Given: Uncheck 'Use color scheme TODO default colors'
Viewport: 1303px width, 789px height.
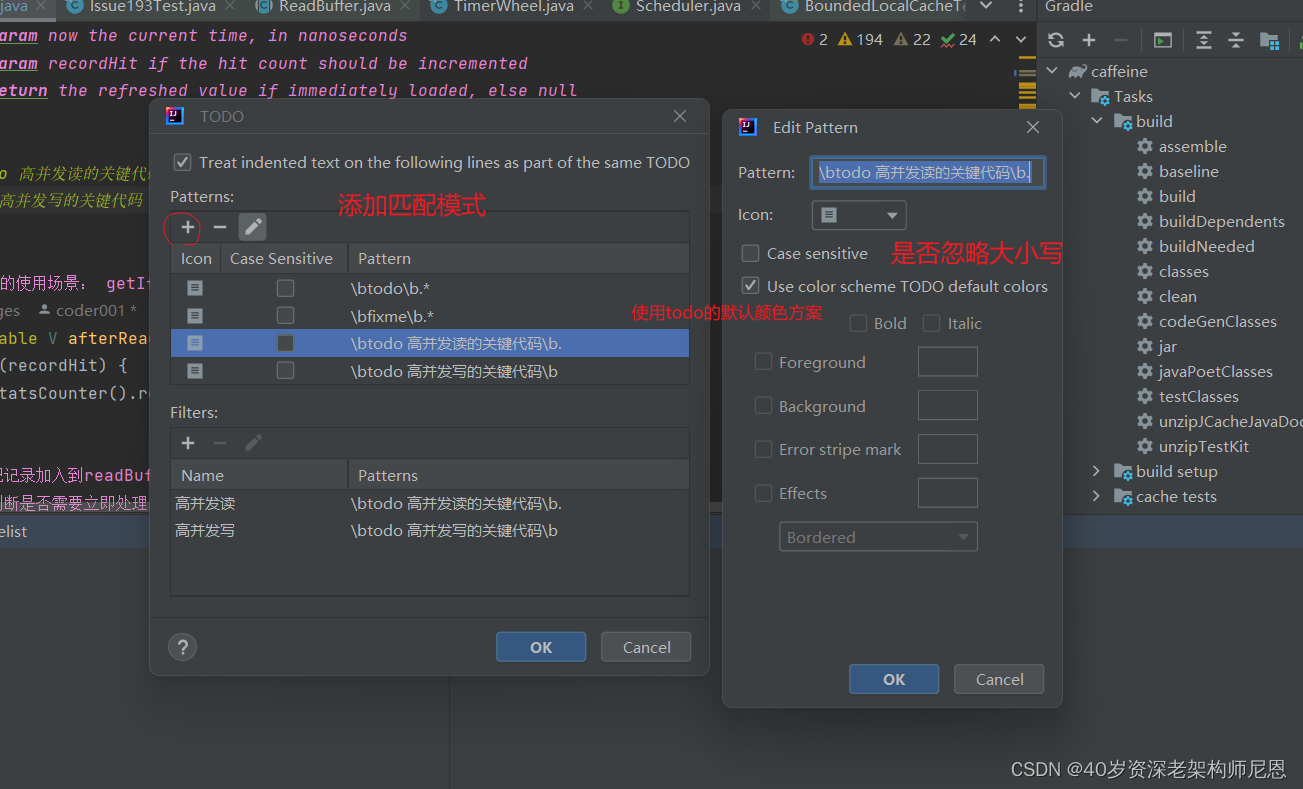Looking at the screenshot, I should (750, 286).
